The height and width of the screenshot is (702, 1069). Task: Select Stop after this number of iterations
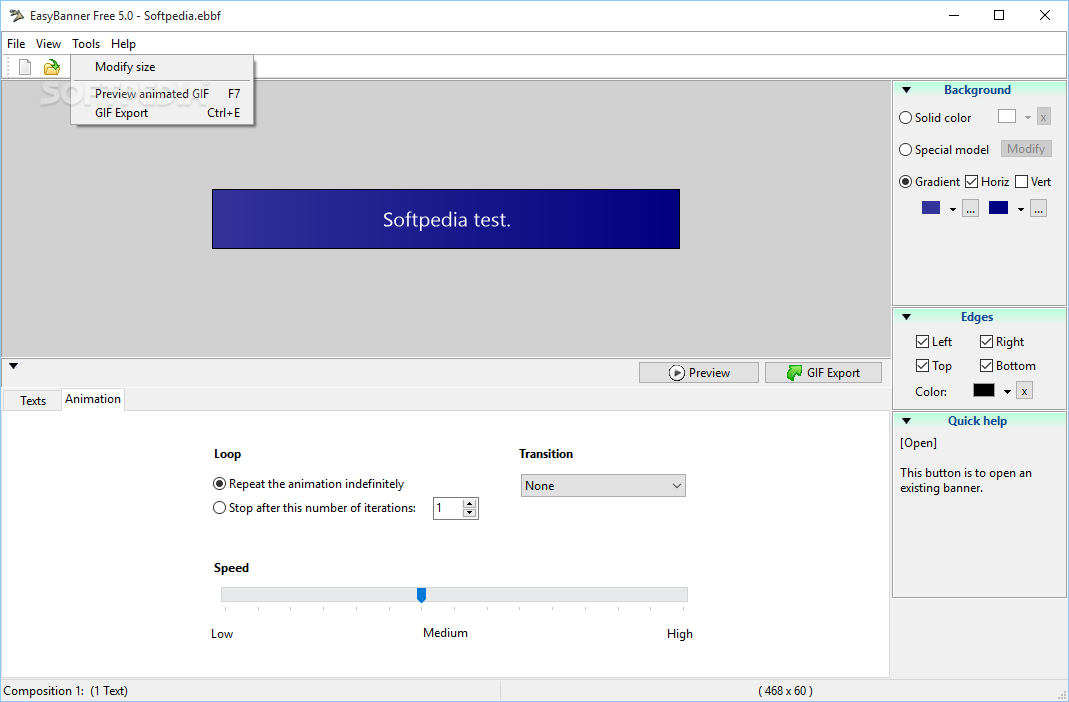pyautogui.click(x=220, y=508)
